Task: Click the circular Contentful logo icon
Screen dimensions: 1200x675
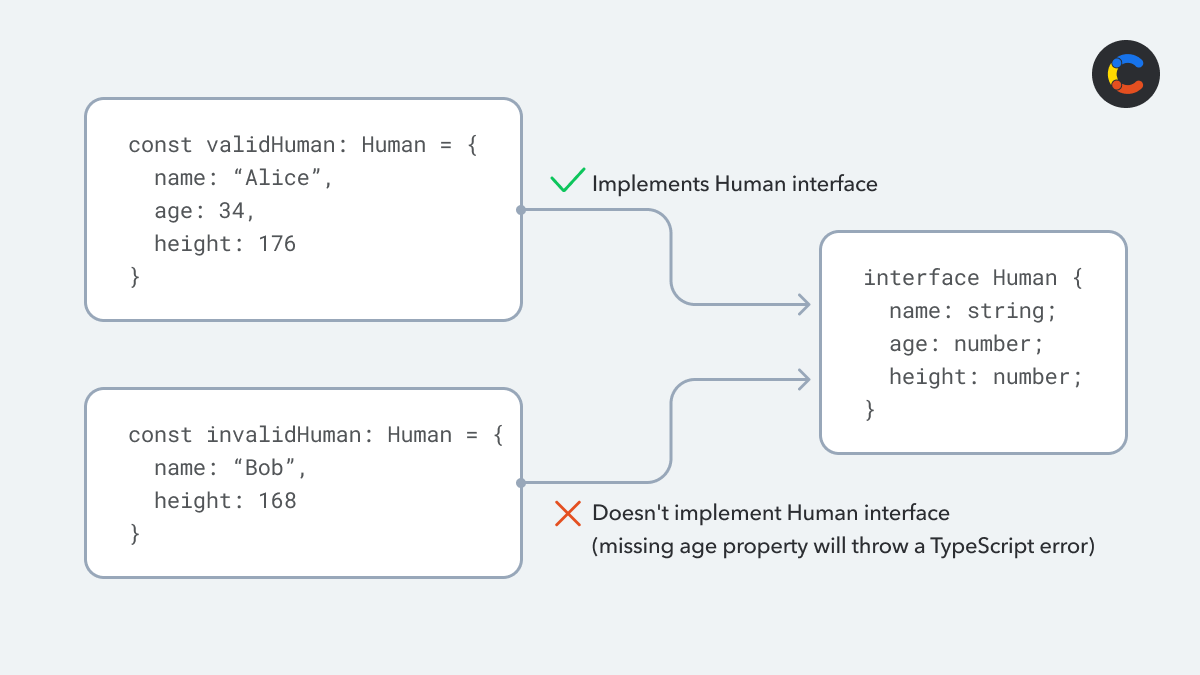Action: pyautogui.click(x=1125, y=74)
